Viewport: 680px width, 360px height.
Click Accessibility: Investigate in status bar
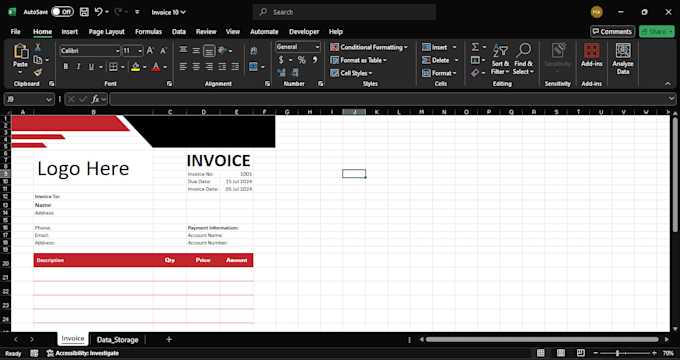(x=82, y=353)
